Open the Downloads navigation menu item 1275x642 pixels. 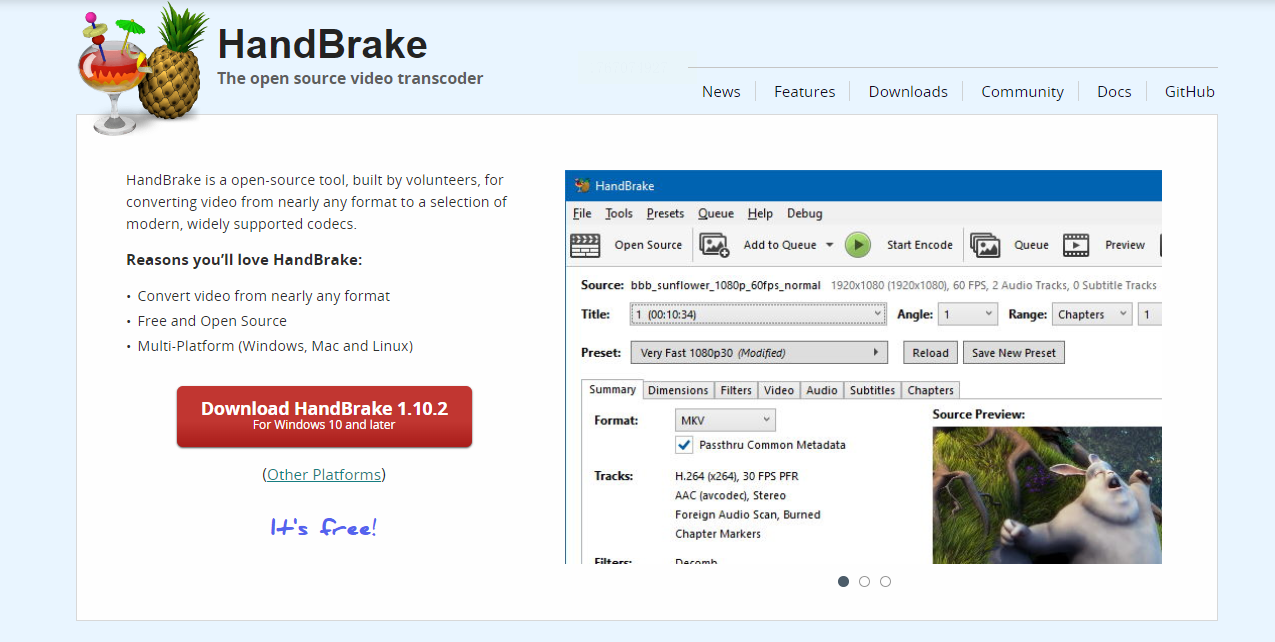click(907, 91)
